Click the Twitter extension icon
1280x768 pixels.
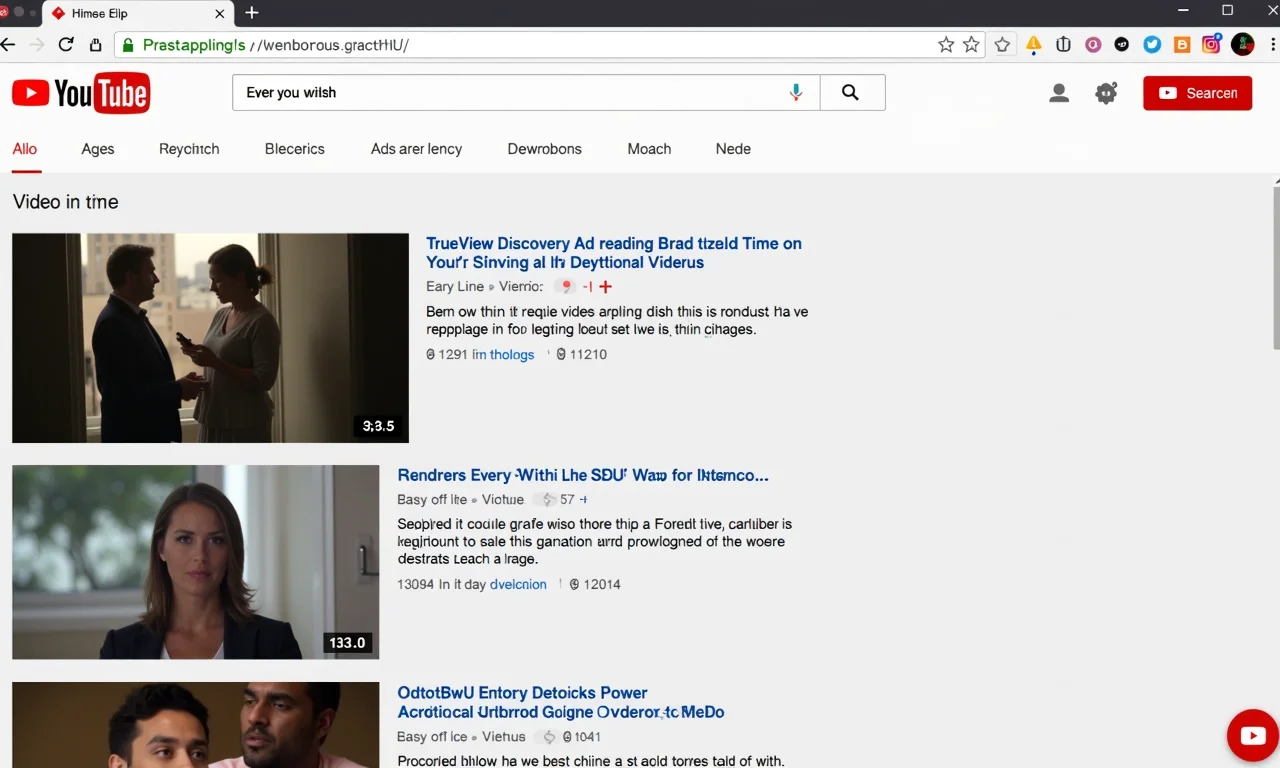(1152, 44)
